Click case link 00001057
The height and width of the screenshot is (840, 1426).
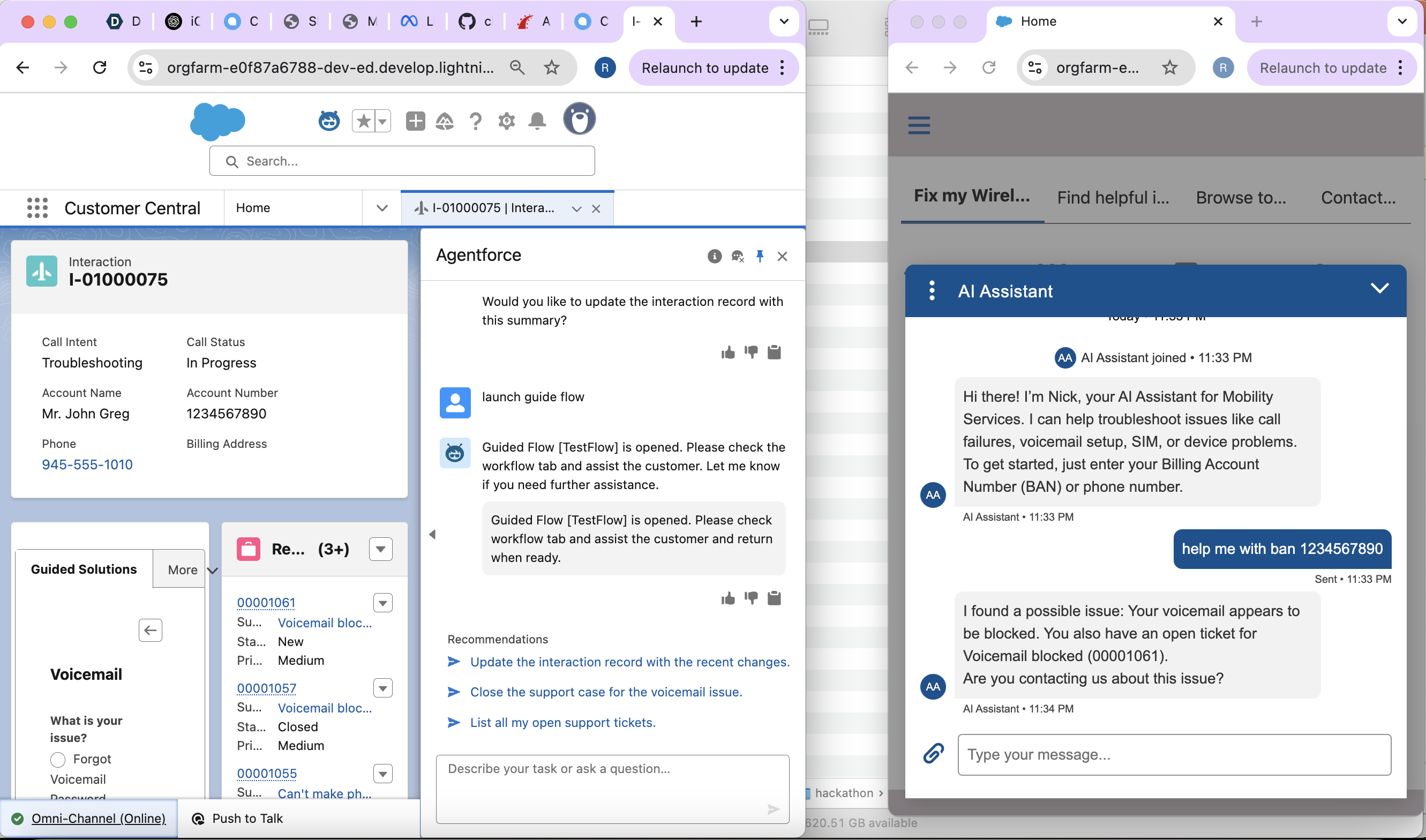[x=267, y=688]
